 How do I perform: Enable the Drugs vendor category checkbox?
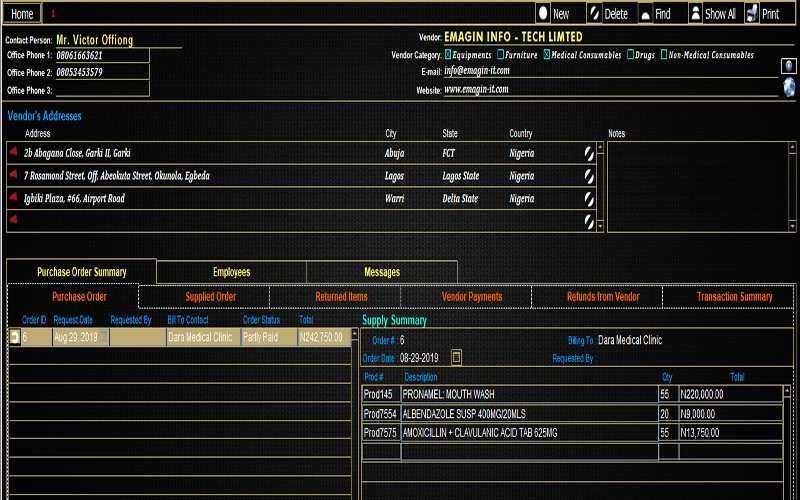[x=630, y=55]
